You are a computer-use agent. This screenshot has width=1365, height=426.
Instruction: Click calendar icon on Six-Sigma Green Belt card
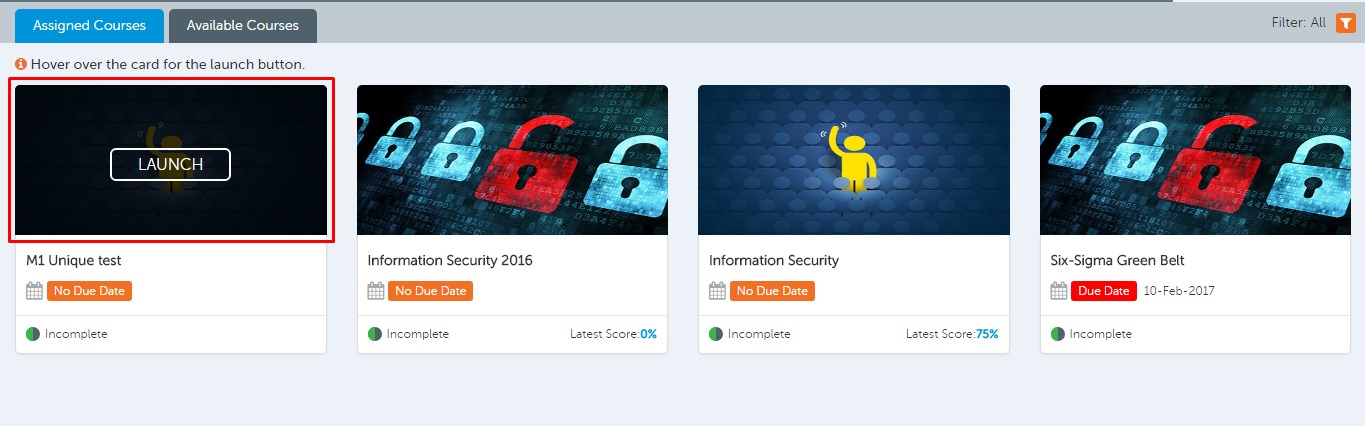[x=1059, y=291]
